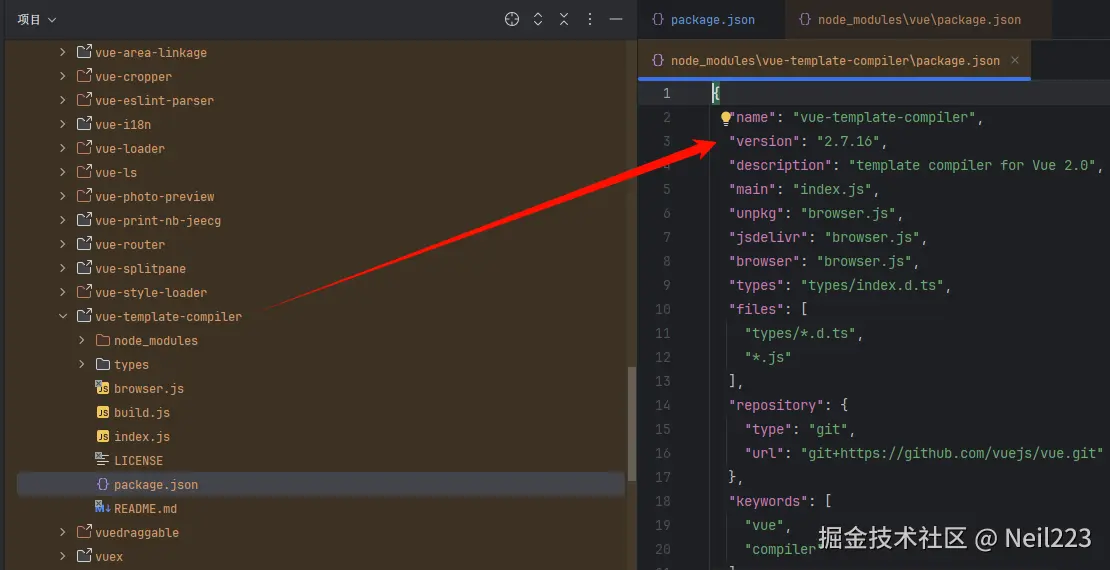Image resolution: width=1110 pixels, height=570 pixels.
Task: Expand the vue-ls folder
Action: (62, 173)
